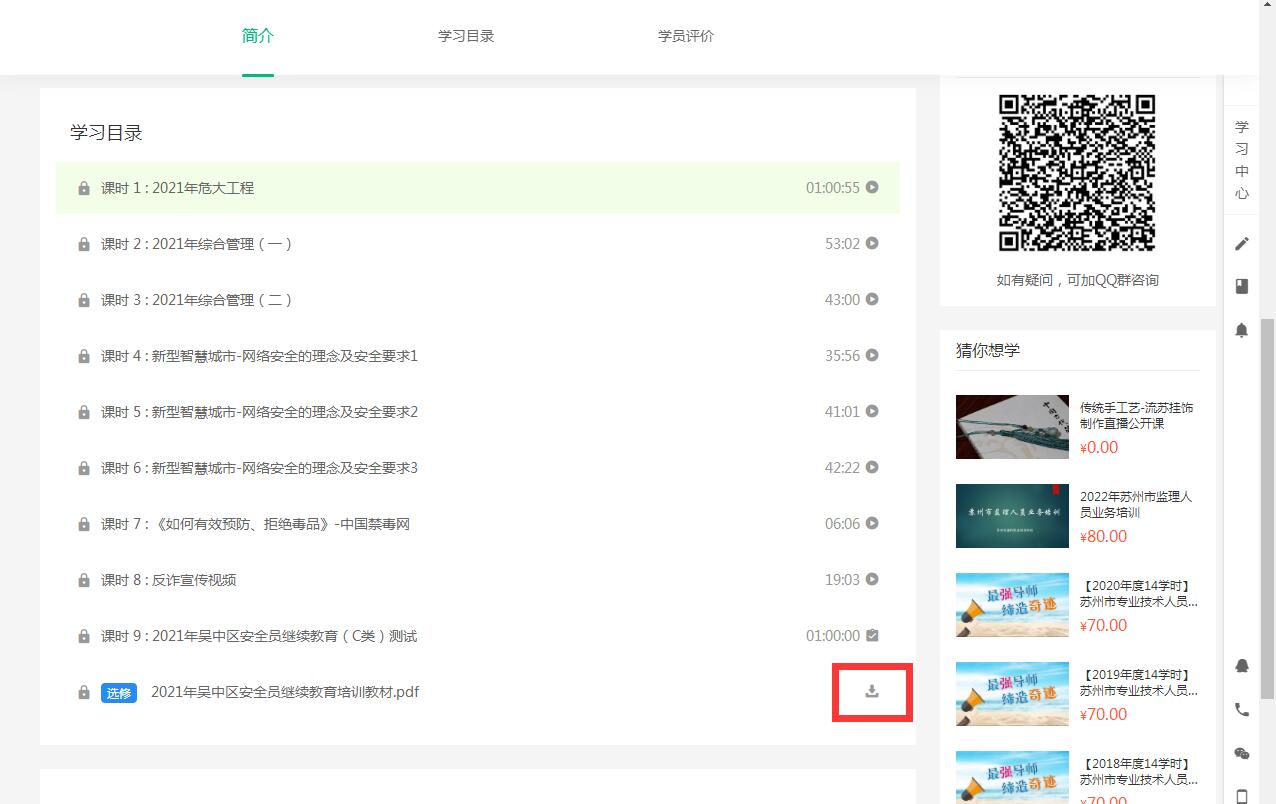The image size is (1276, 804).
Task: Click lock icon beside 课时 1 2021年危大工程
Action: pos(84,188)
